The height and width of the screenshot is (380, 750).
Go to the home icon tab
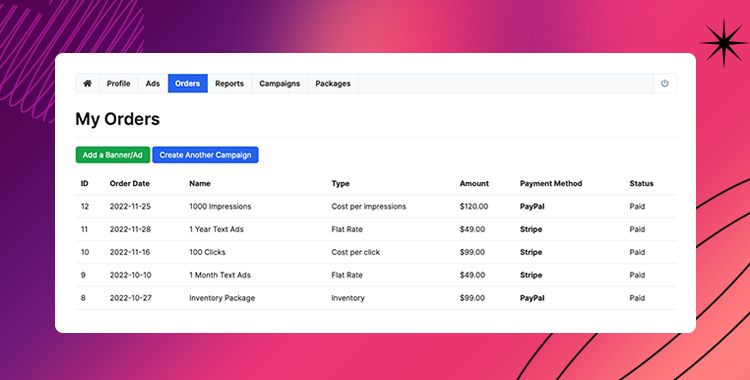tap(88, 83)
